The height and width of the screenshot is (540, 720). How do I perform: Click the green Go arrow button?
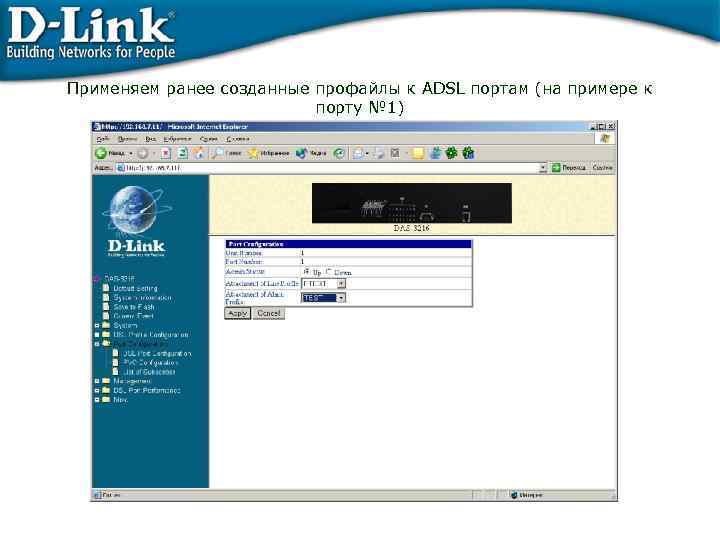[x=556, y=168]
